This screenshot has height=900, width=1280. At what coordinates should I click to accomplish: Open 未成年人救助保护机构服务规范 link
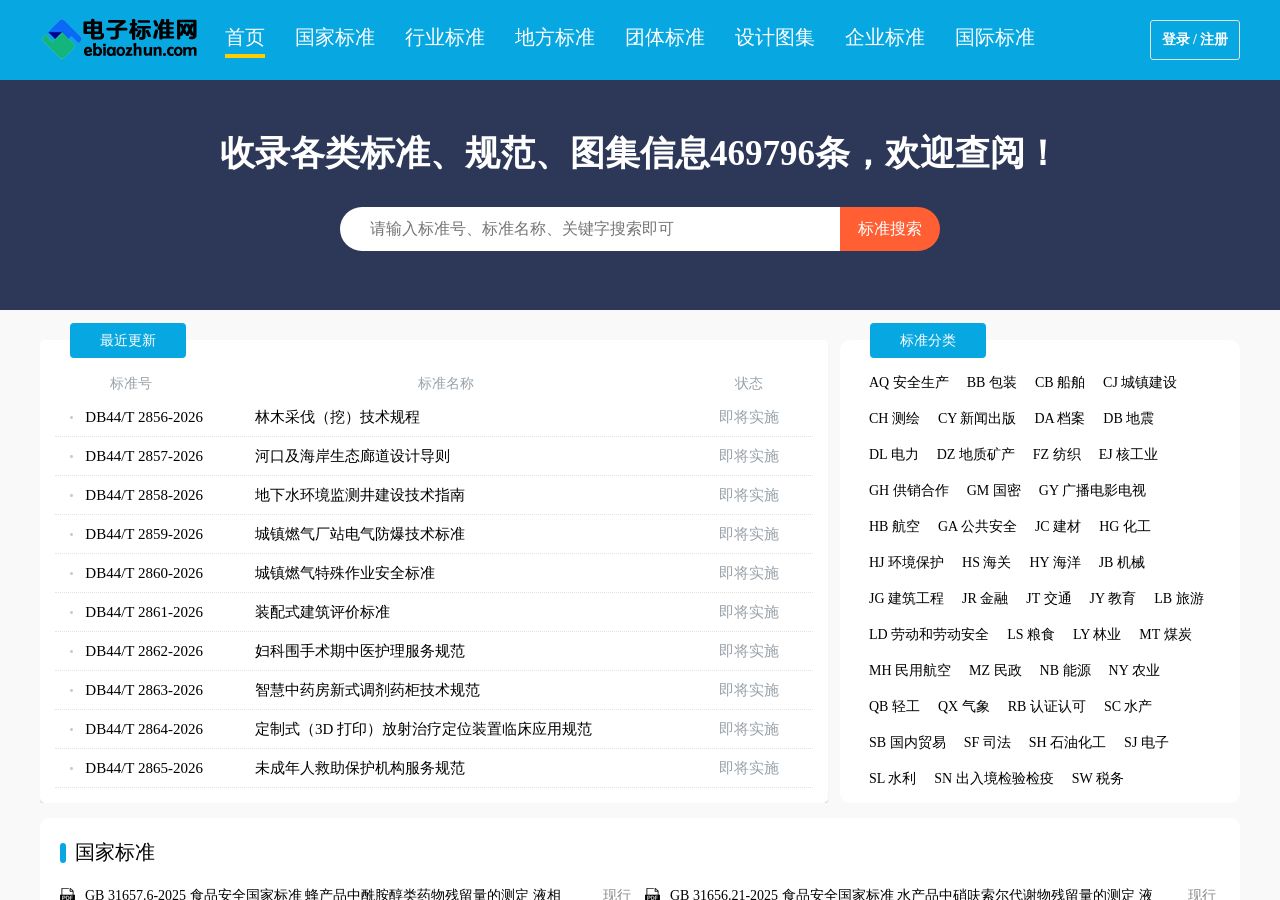pos(360,768)
